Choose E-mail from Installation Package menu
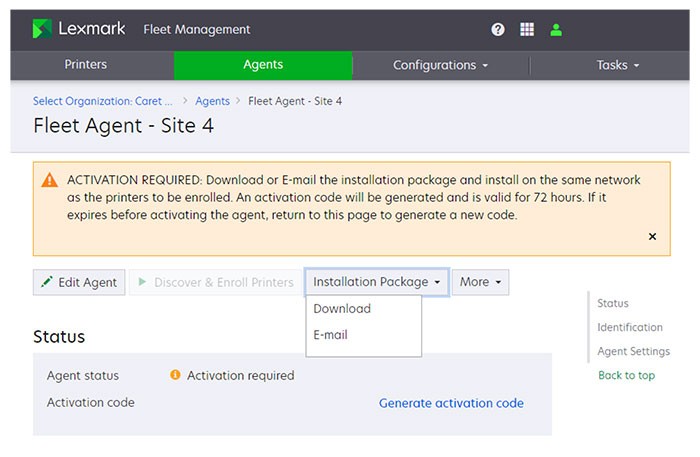This screenshot has width=700, height=457. (x=331, y=335)
